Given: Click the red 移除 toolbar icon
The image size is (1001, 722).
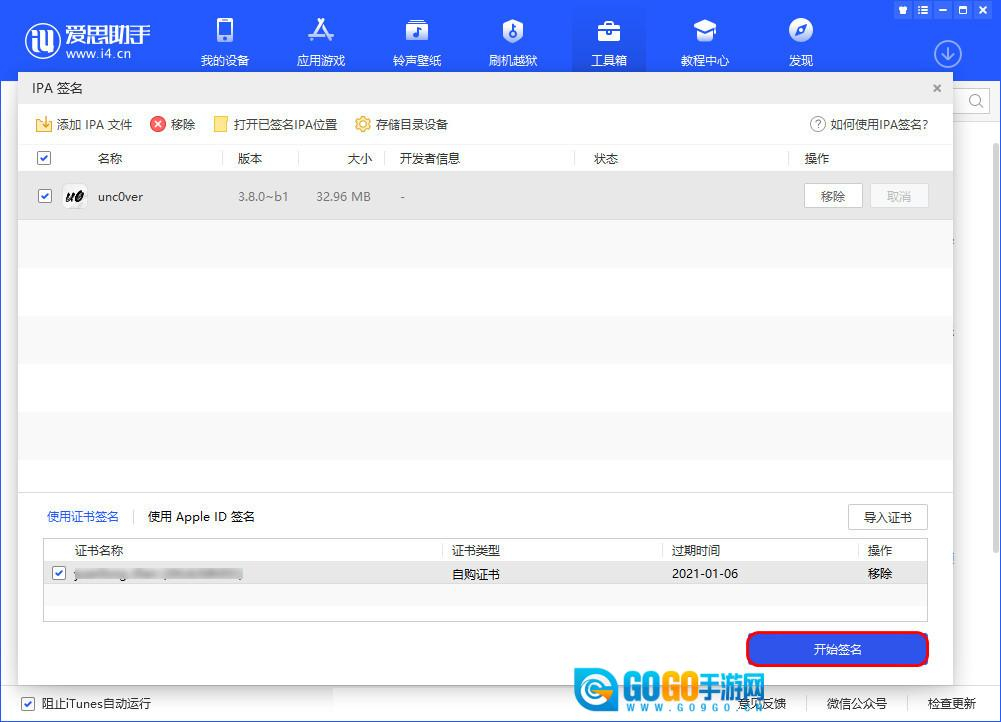Looking at the screenshot, I should 159,125.
